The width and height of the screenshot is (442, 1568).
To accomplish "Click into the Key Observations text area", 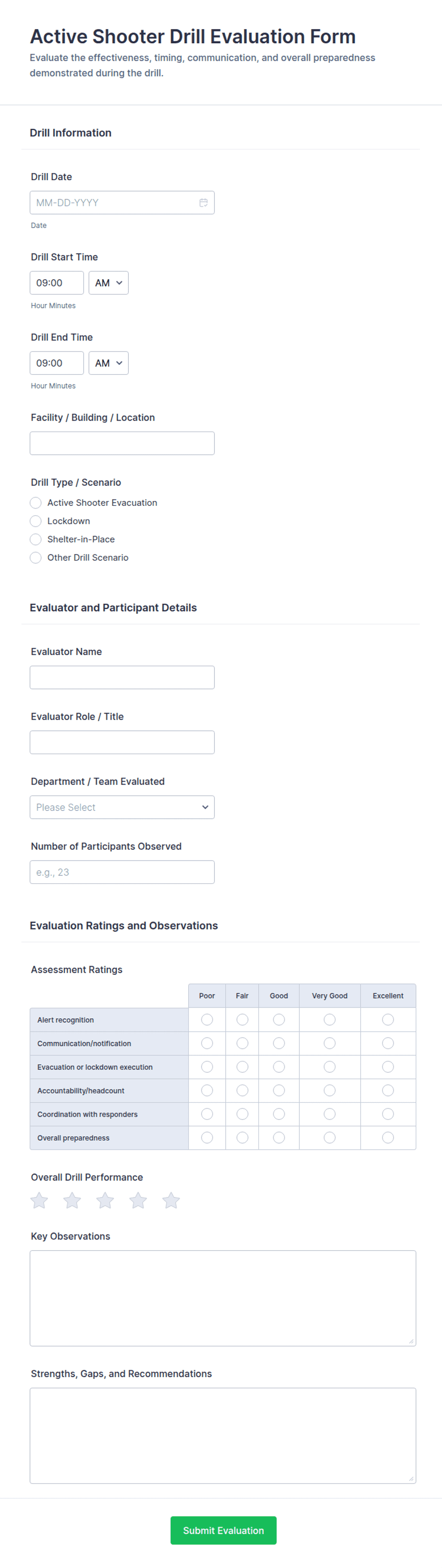I will point(222,1298).
